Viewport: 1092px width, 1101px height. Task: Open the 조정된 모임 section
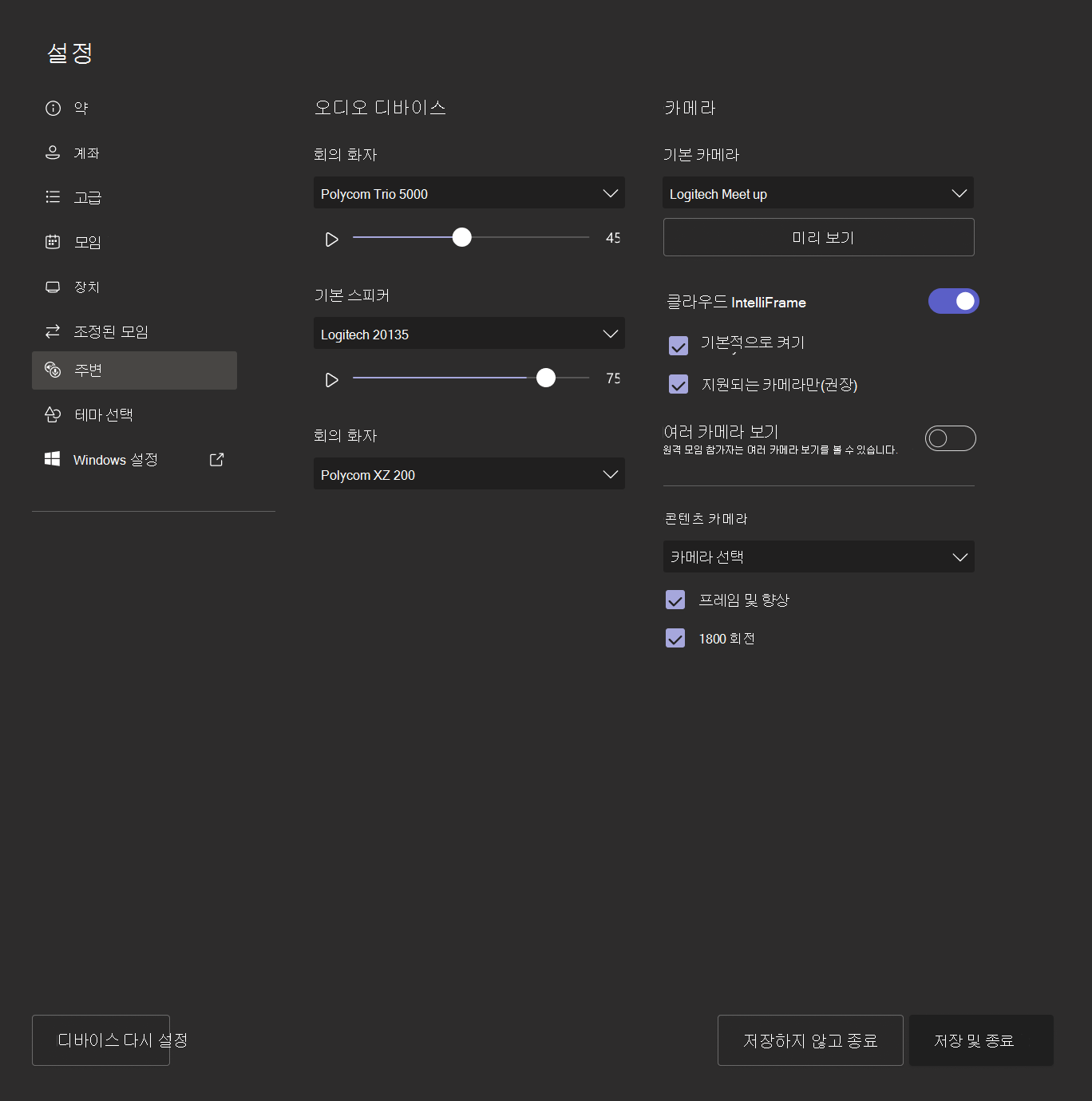tap(134, 331)
